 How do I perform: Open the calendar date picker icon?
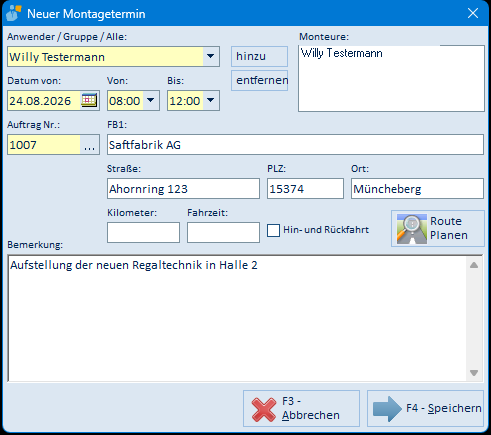click(89, 100)
